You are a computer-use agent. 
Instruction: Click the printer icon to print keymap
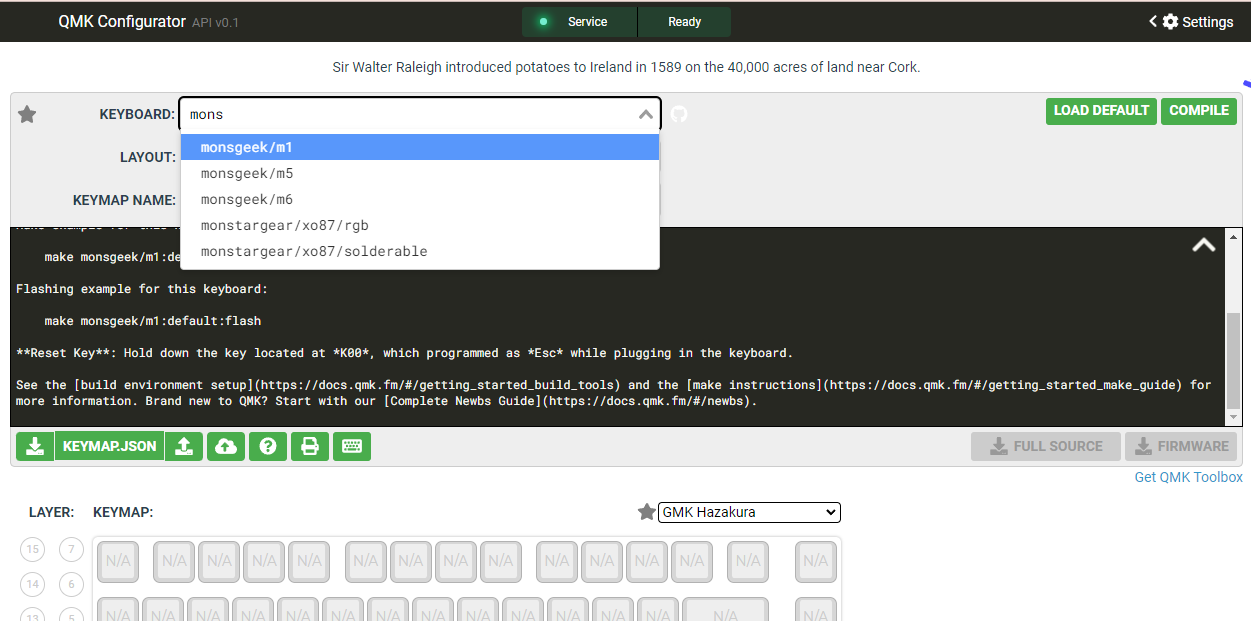(310, 446)
